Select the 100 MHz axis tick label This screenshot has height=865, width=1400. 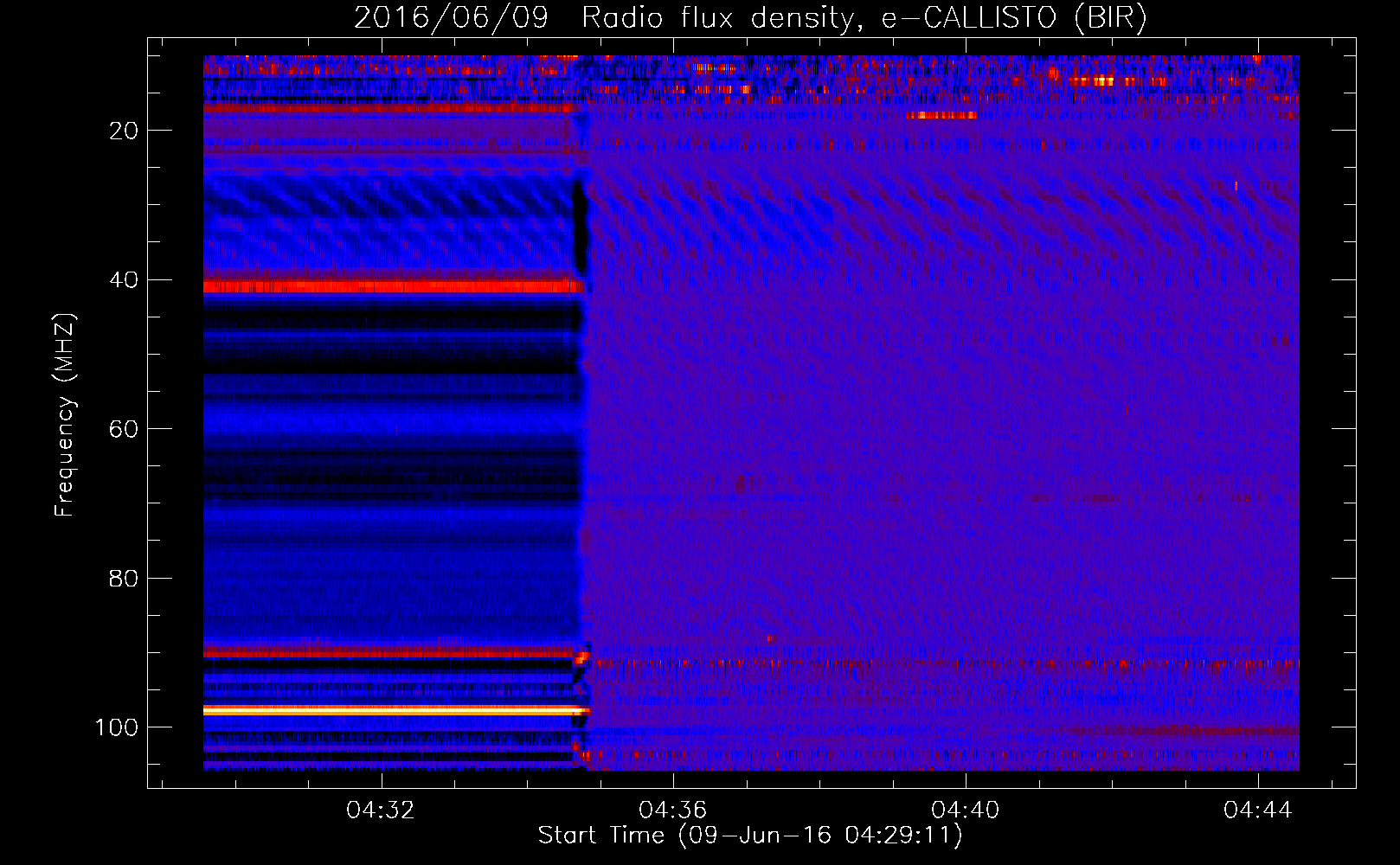pyautogui.click(x=117, y=727)
